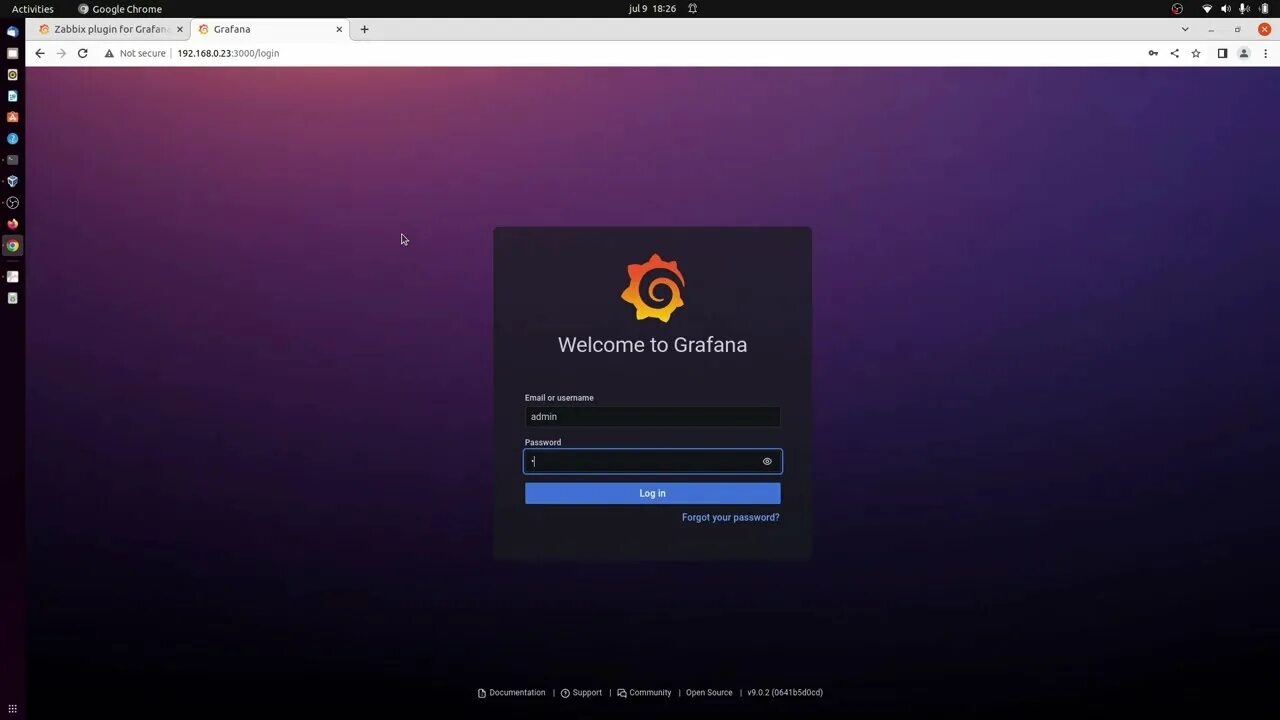This screenshot has width=1280, height=720.
Task: Open the saved passwords key icon
Action: tap(1153, 53)
